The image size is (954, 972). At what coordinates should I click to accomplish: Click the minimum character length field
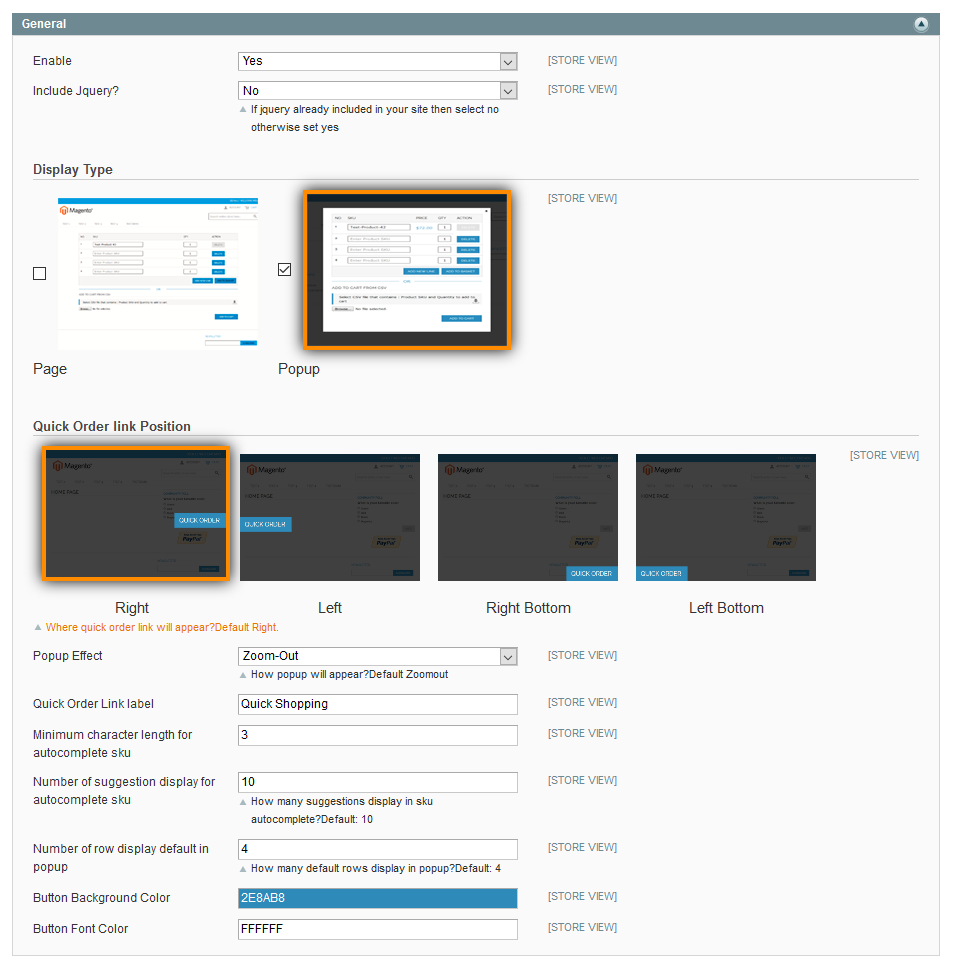pos(378,735)
